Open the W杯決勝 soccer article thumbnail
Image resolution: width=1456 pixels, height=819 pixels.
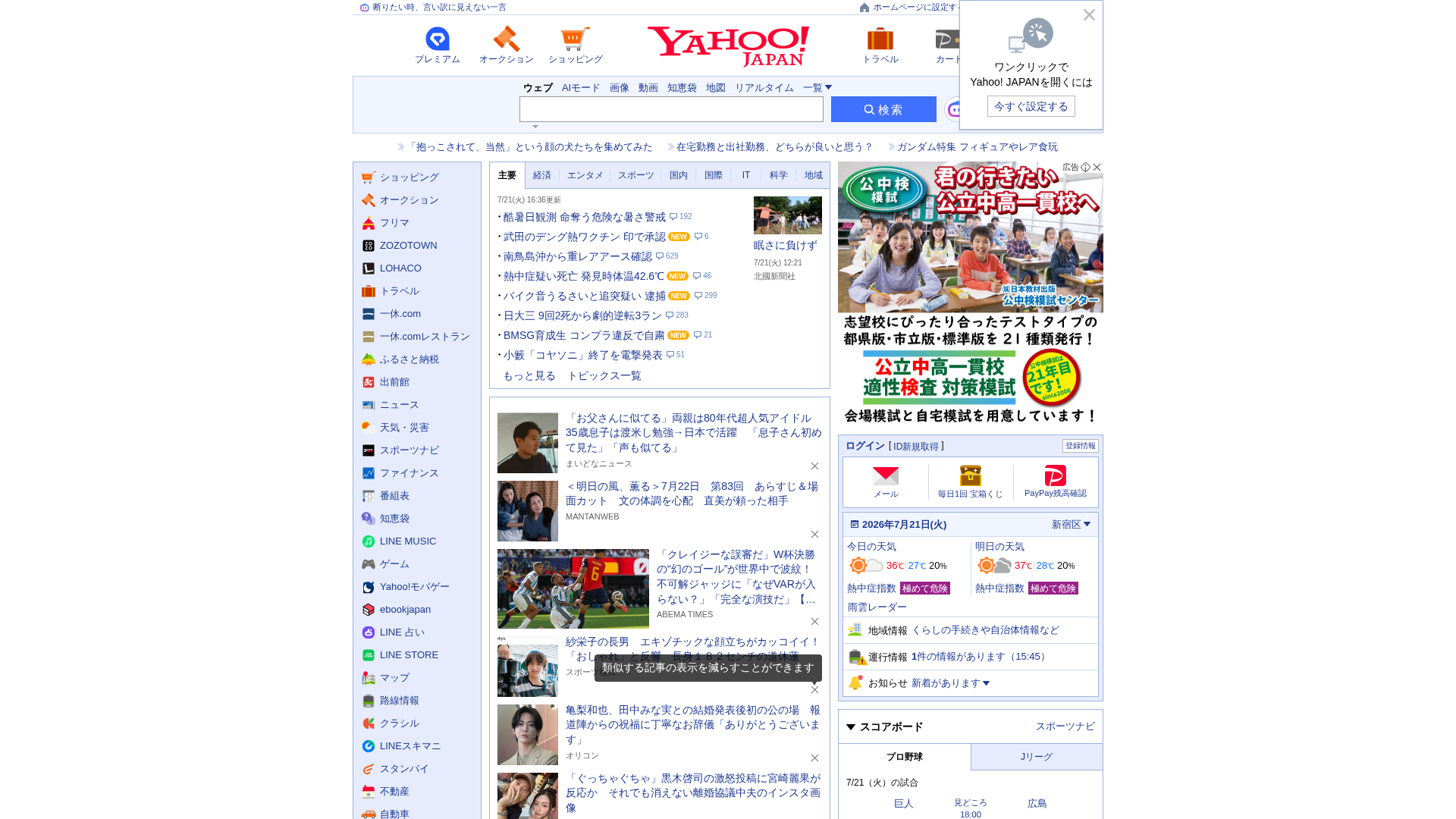(573, 589)
